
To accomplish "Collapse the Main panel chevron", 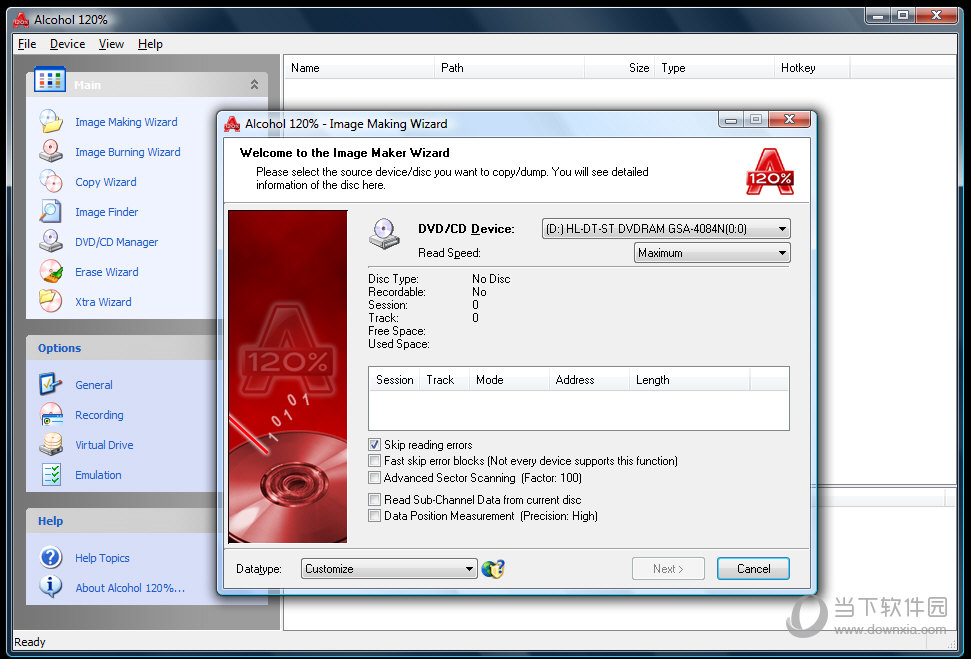I will click(254, 84).
